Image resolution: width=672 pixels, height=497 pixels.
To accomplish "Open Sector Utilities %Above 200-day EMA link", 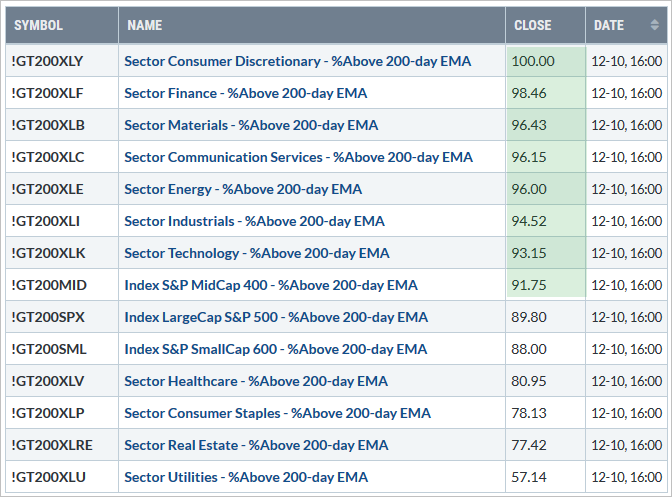I will pos(246,477).
